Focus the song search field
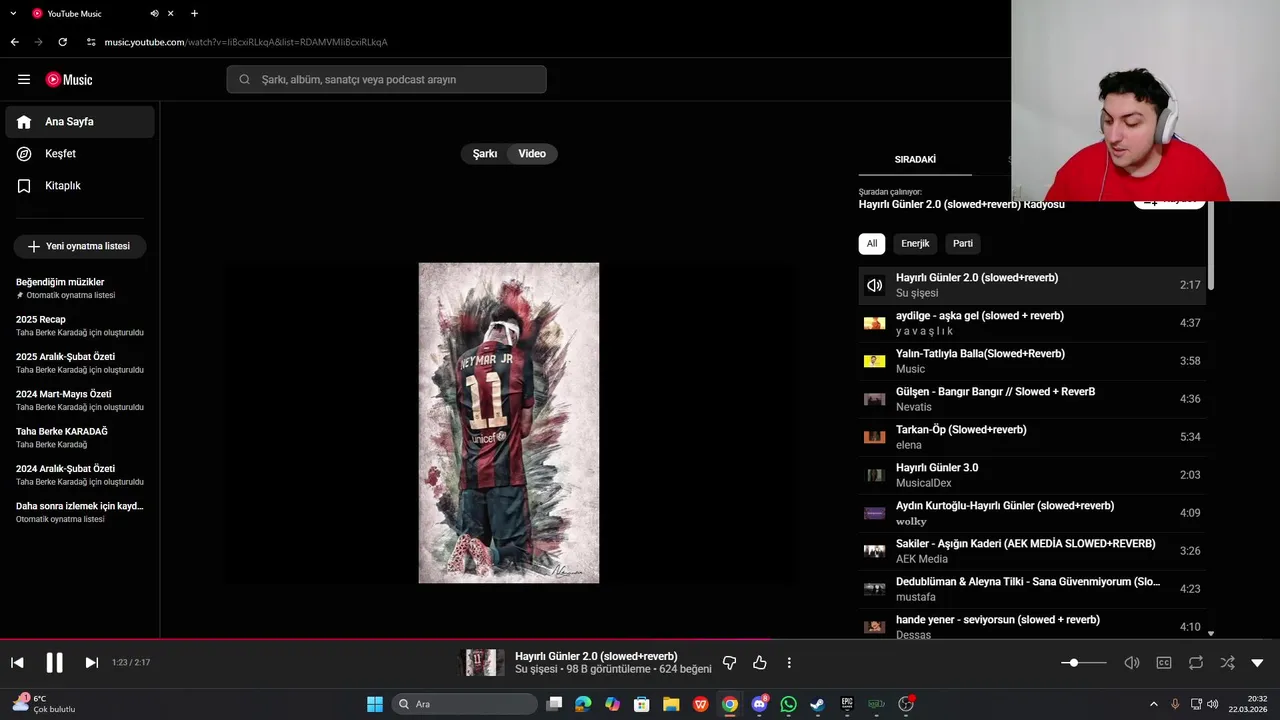The width and height of the screenshot is (1280, 720). tap(386, 79)
